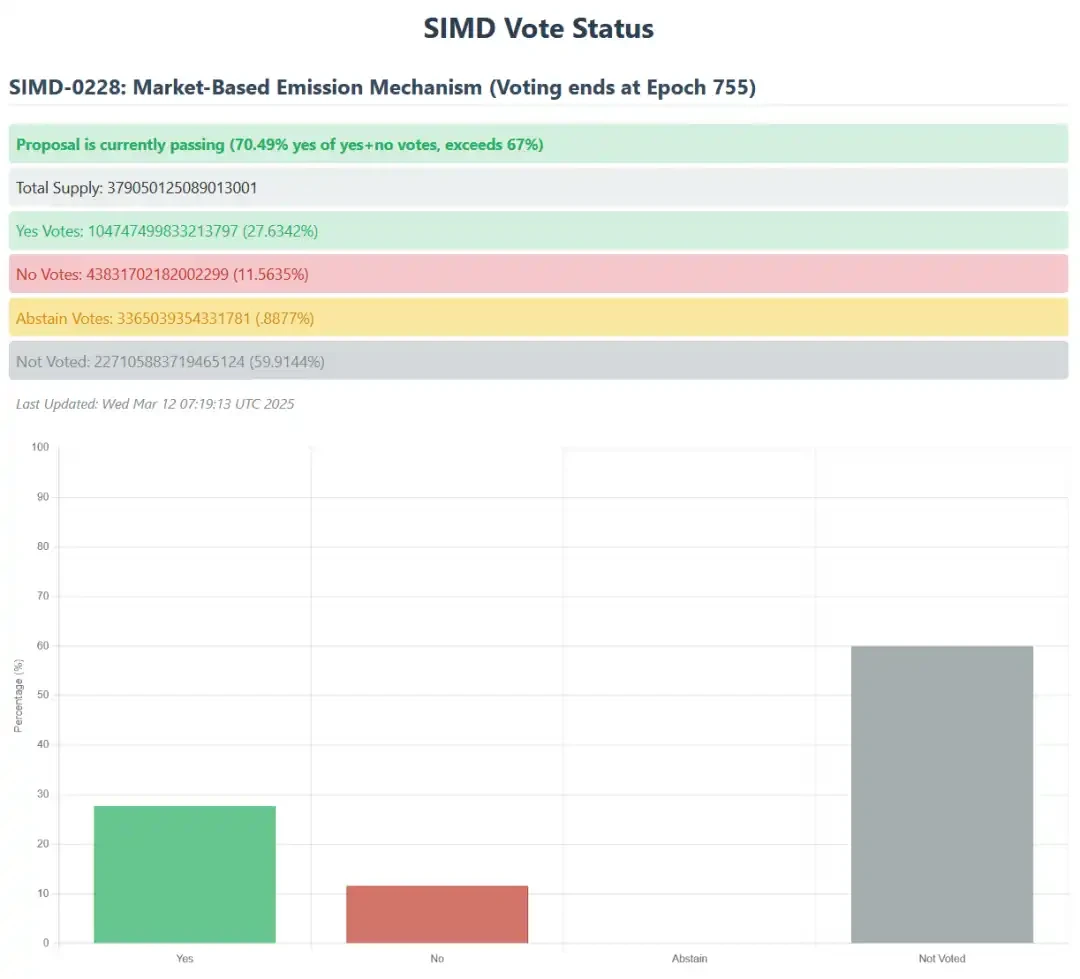Click the 'Abstain' x-axis label
Image resolution: width=1080 pixels, height=979 pixels.
tap(689, 958)
